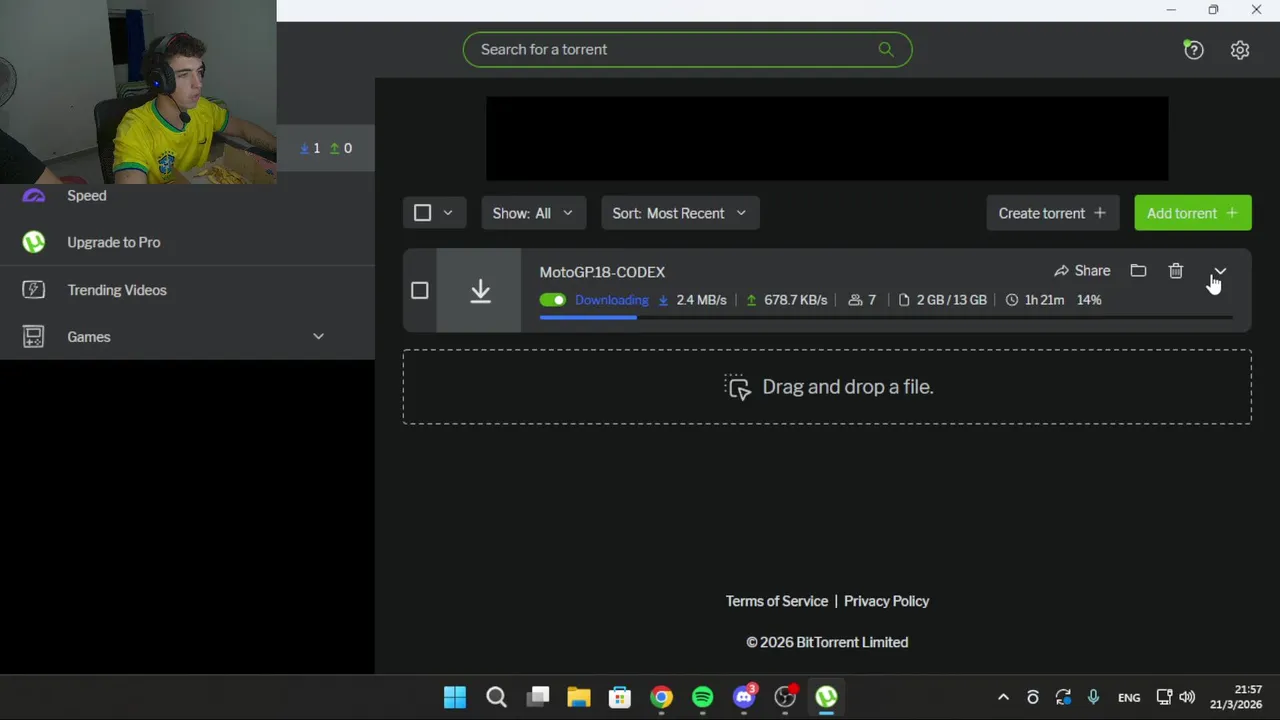
Task: Expand MotoGP.18-CODEX details chevron
Action: pyautogui.click(x=1220, y=271)
